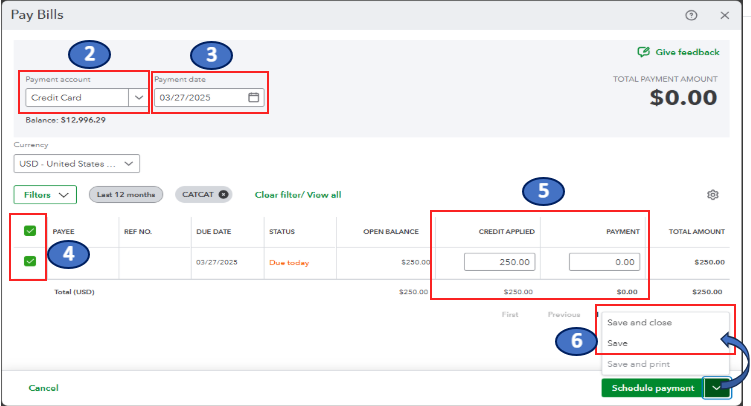
Task: Open the Filters dropdown
Action: (x=45, y=194)
